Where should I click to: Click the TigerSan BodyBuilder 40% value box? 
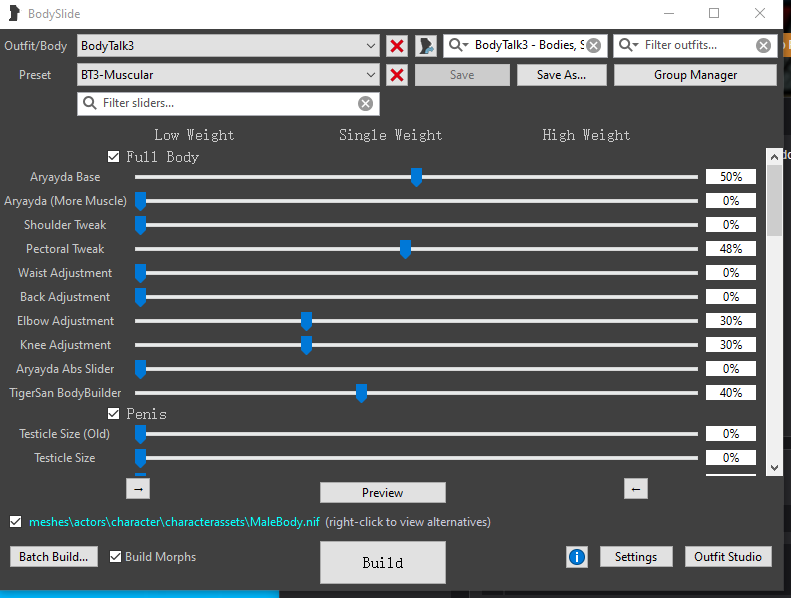click(x=730, y=393)
